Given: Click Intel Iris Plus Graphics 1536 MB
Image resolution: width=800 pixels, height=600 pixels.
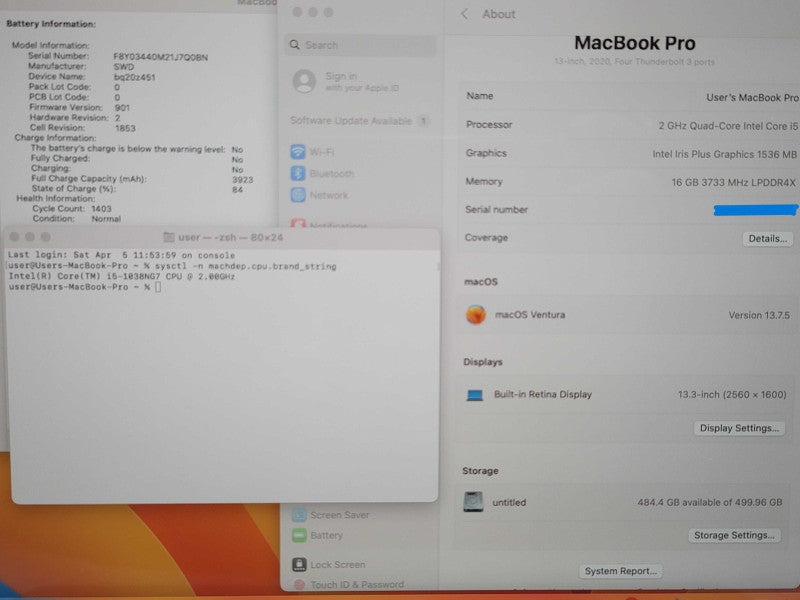Looking at the screenshot, I should pyautogui.click(x=724, y=154).
